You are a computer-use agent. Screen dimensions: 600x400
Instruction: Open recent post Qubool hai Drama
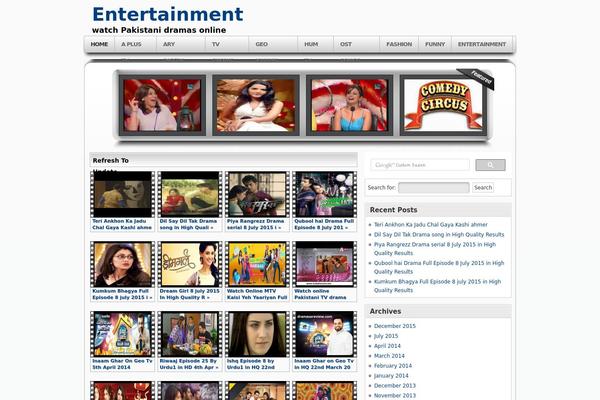[x=439, y=267]
